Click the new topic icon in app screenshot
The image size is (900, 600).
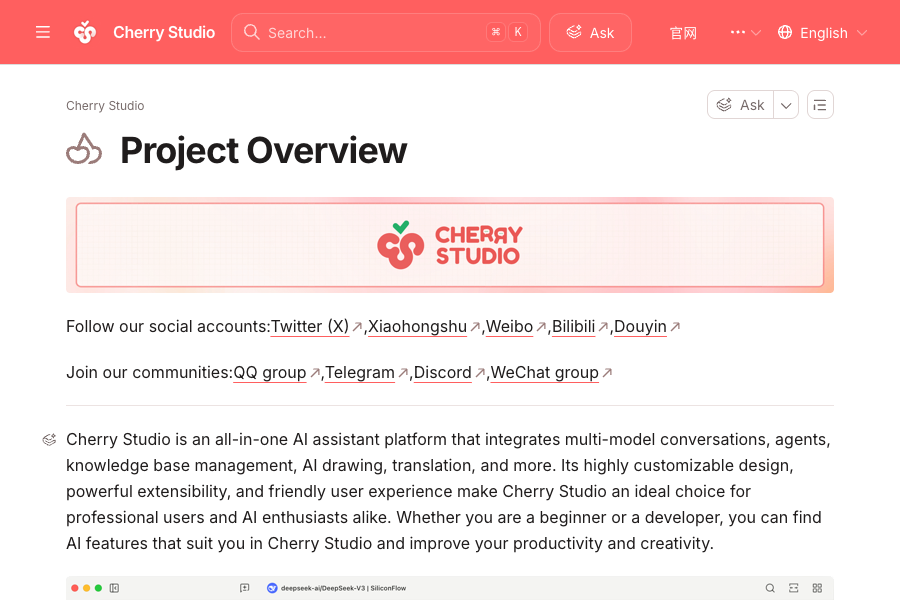(245, 588)
